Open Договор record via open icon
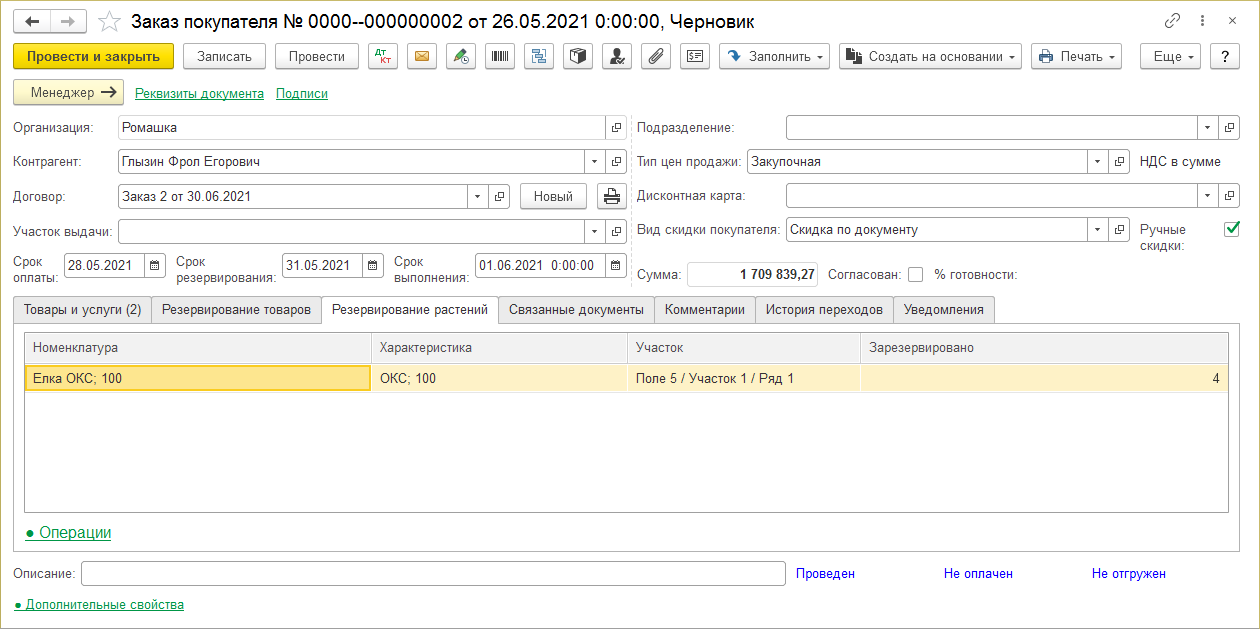 500,197
